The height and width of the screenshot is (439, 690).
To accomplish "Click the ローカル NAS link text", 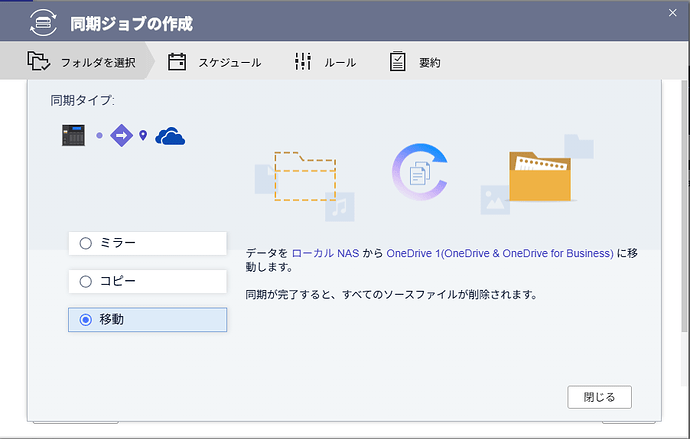I will click(x=325, y=254).
